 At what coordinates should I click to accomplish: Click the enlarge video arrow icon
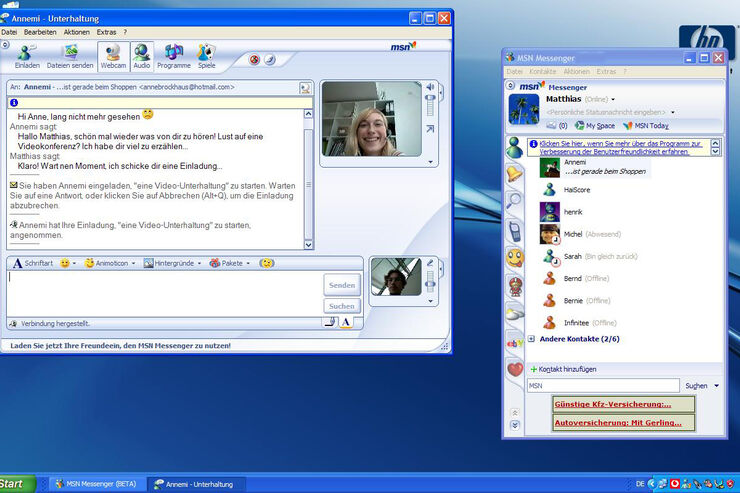430,129
